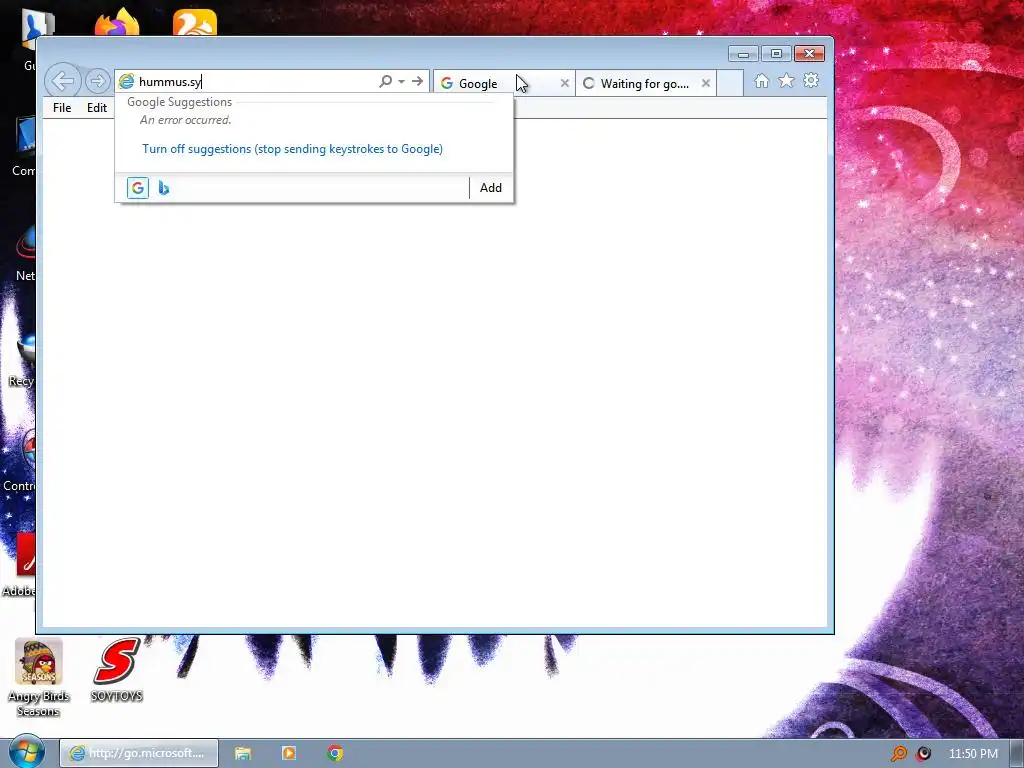Open the address bar autocomplete dropdown arrow
Viewport: 1024px width, 768px height.
(x=402, y=82)
